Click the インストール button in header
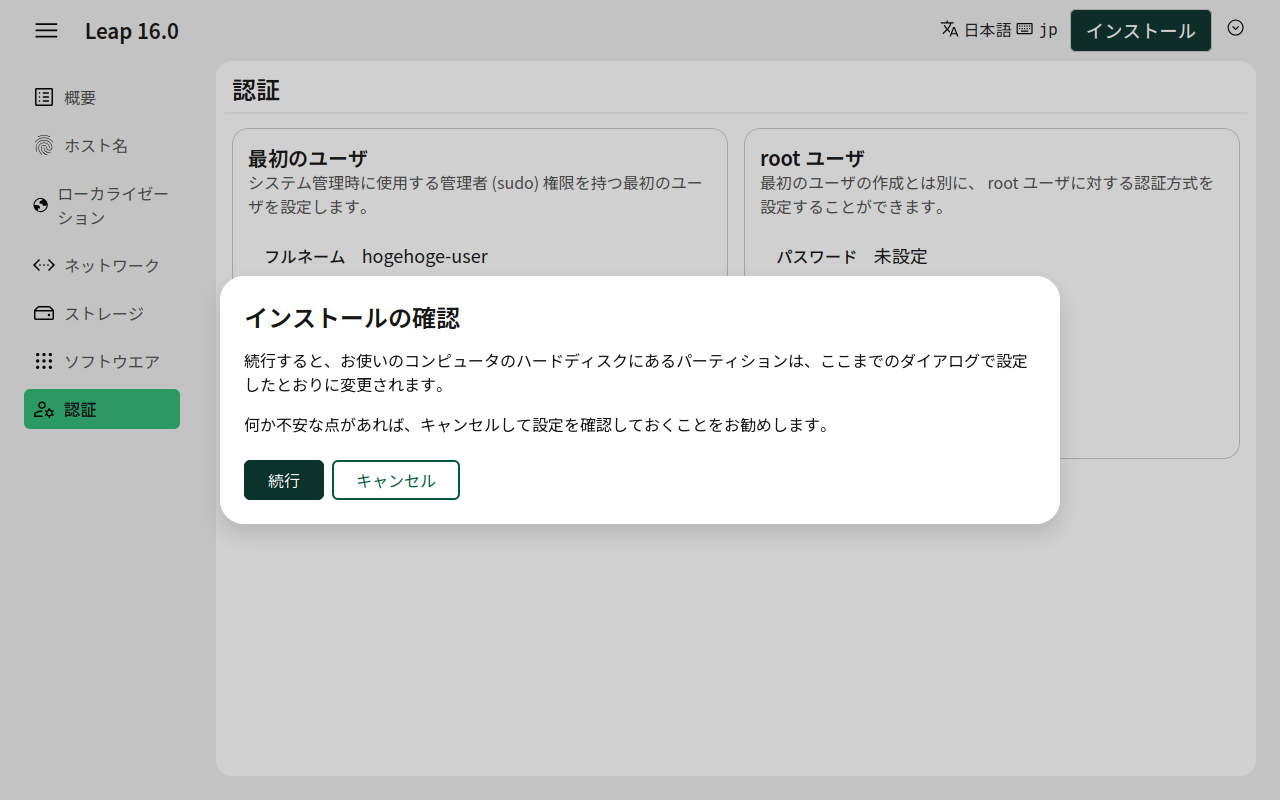This screenshot has width=1280, height=800. click(1141, 30)
